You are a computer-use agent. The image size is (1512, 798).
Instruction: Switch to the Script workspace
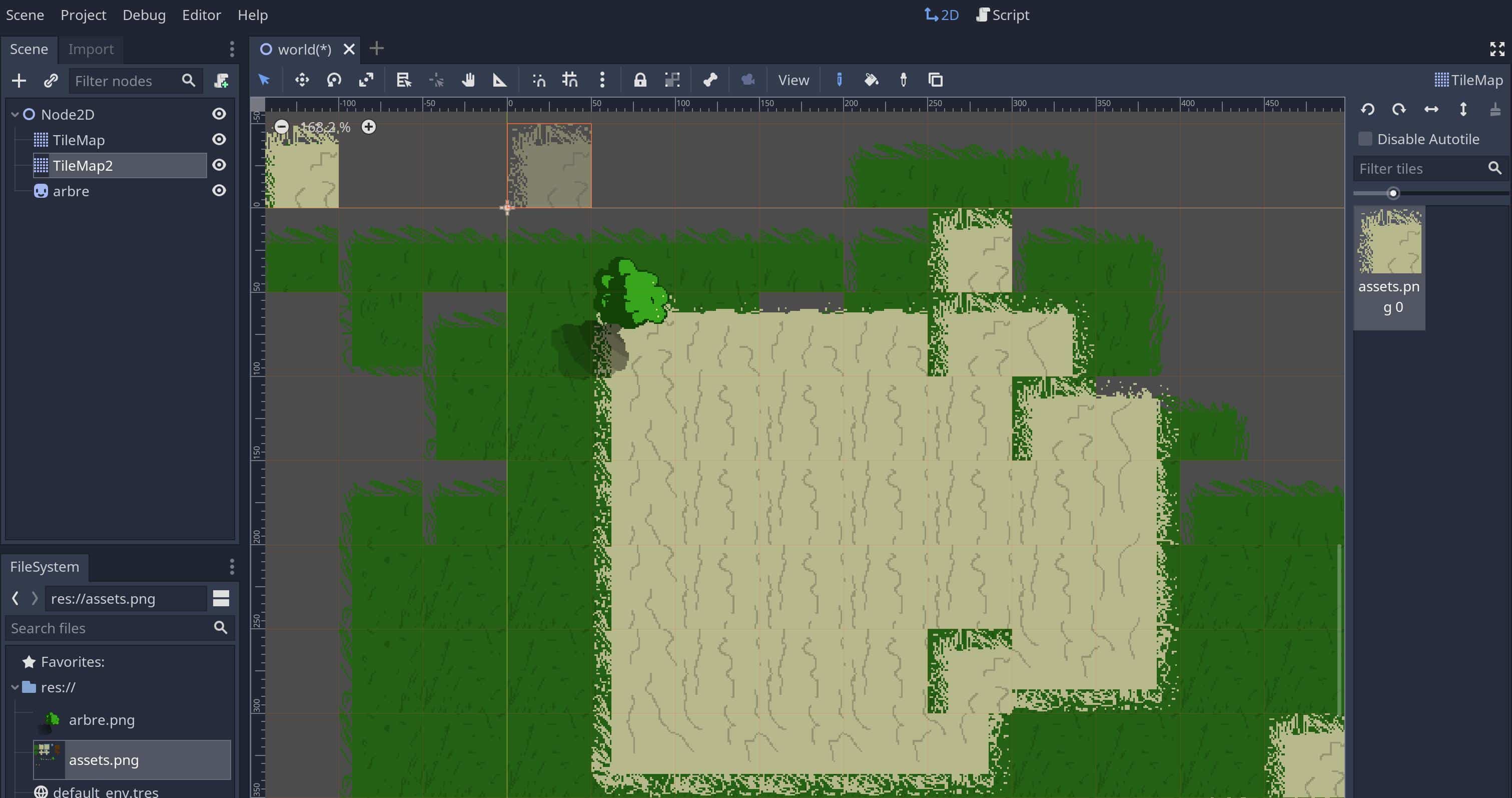tap(1003, 15)
